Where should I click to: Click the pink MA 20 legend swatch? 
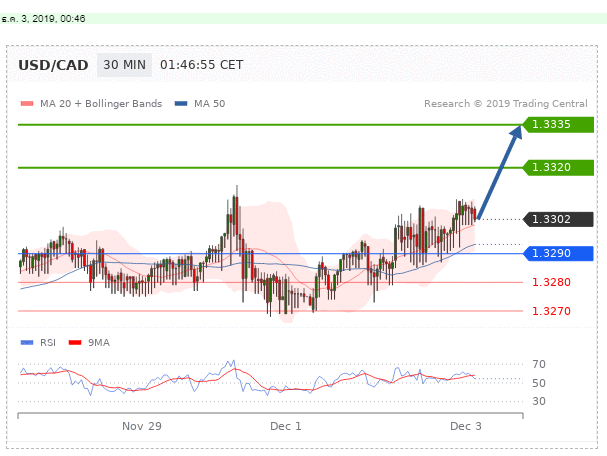[27, 103]
